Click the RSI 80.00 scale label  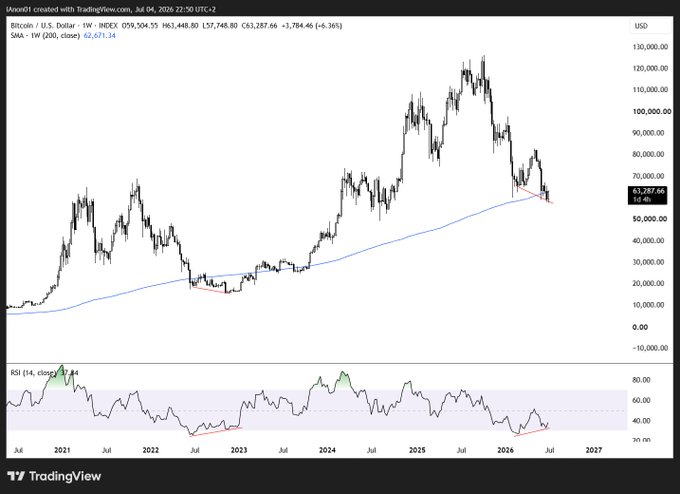click(x=641, y=380)
